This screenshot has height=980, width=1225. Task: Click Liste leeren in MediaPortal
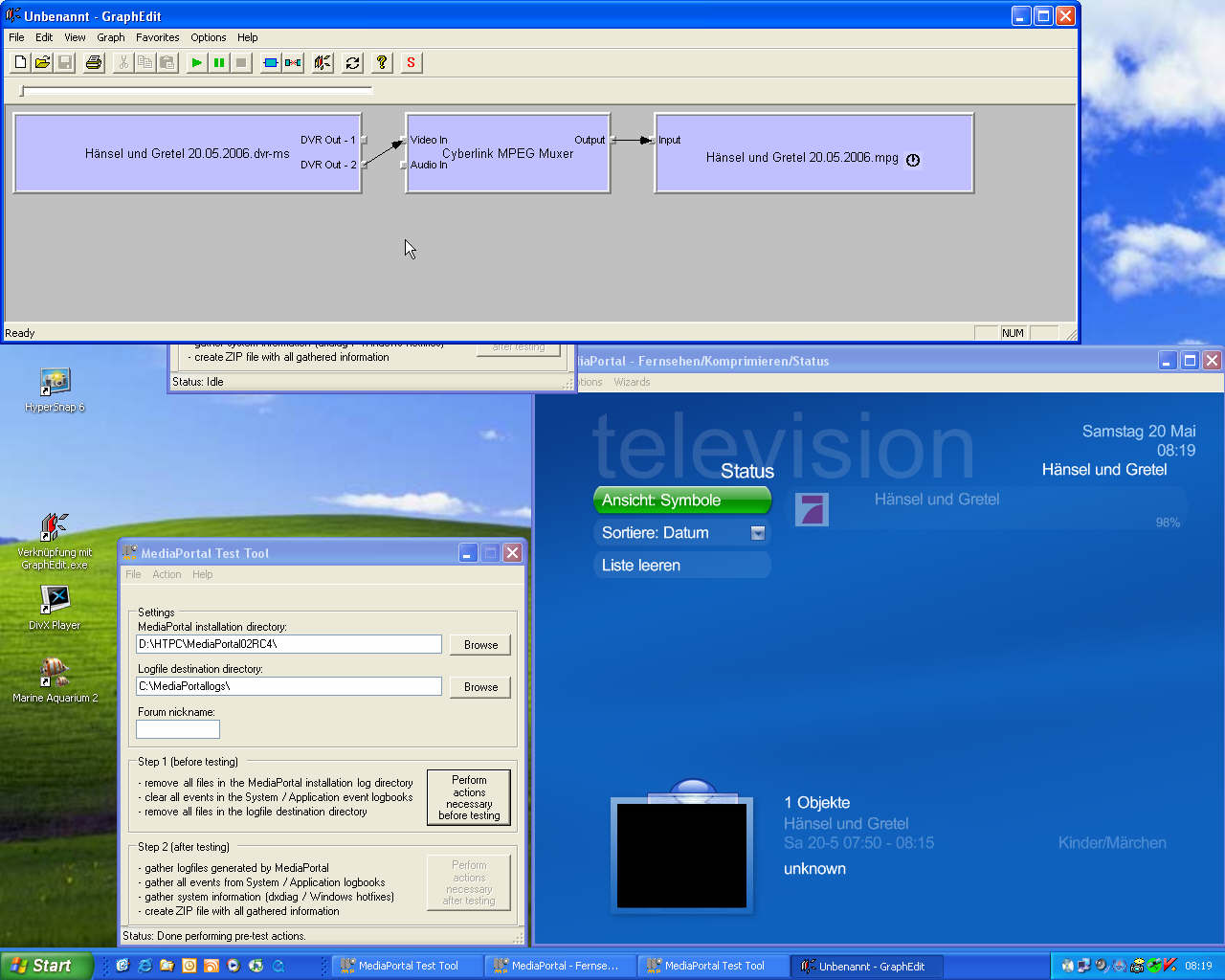681,566
